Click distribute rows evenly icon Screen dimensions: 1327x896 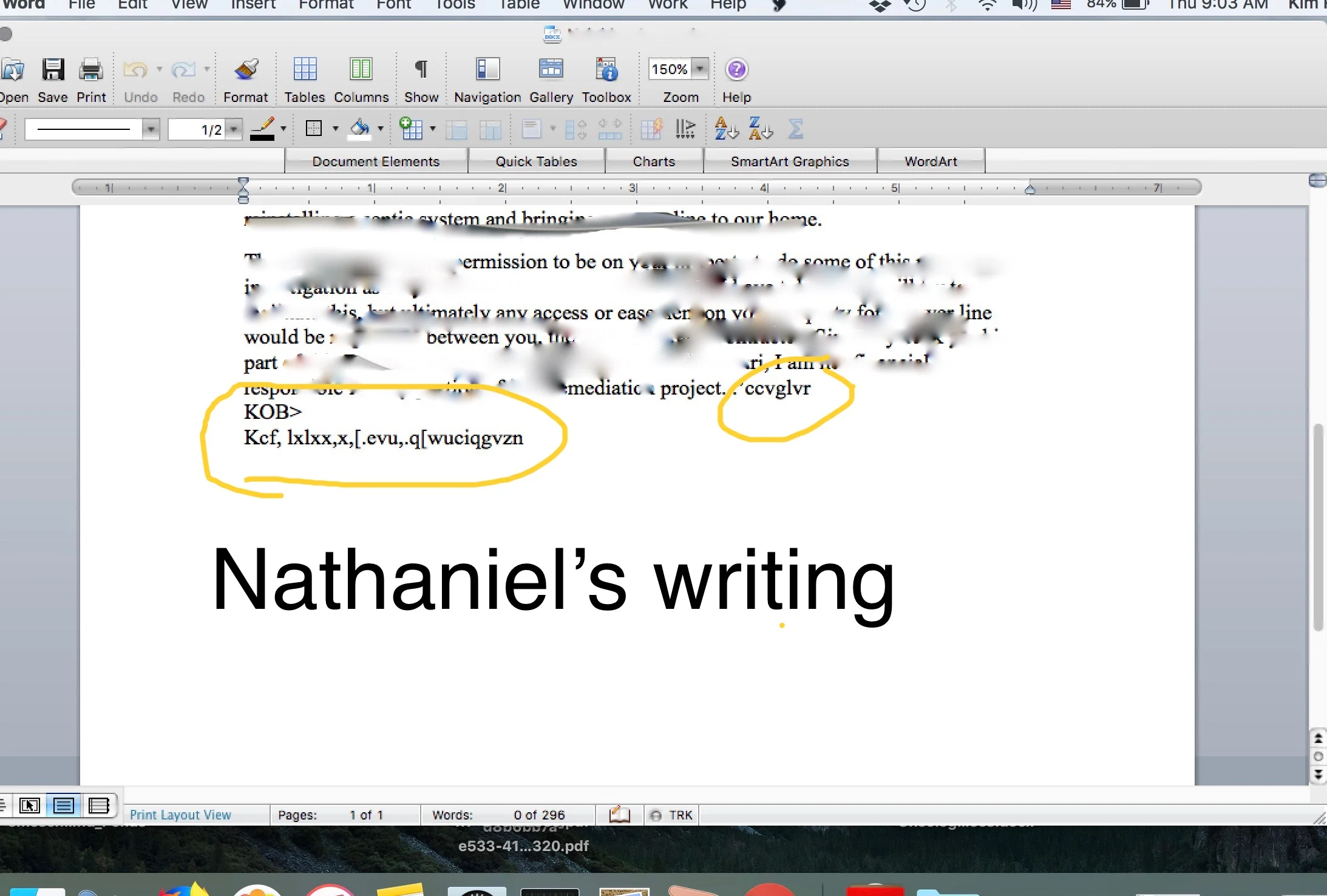point(575,129)
